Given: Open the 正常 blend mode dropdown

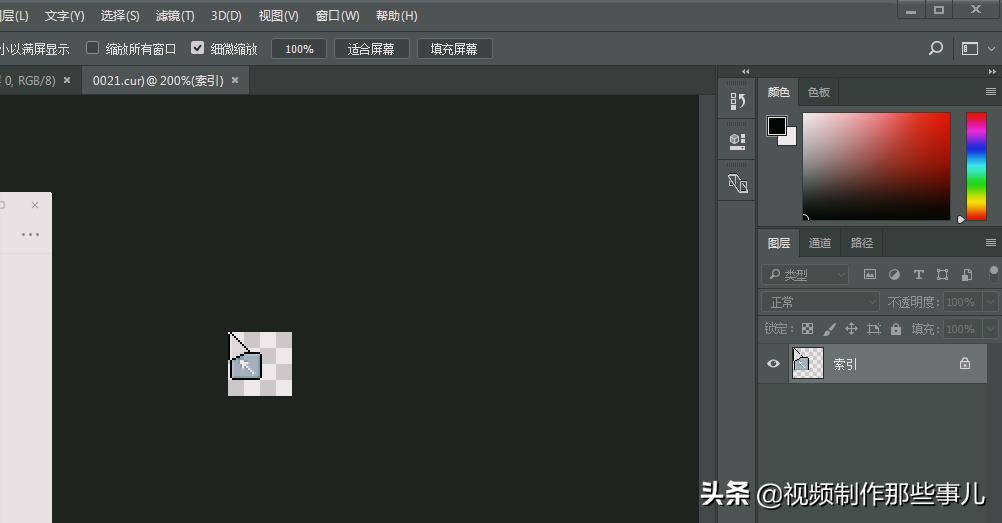Looking at the screenshot, I should tap(821, 302).
